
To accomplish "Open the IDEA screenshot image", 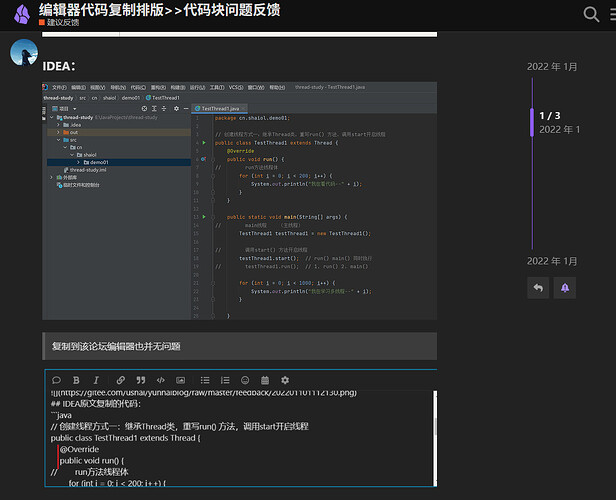I will (x=240, y=201).
